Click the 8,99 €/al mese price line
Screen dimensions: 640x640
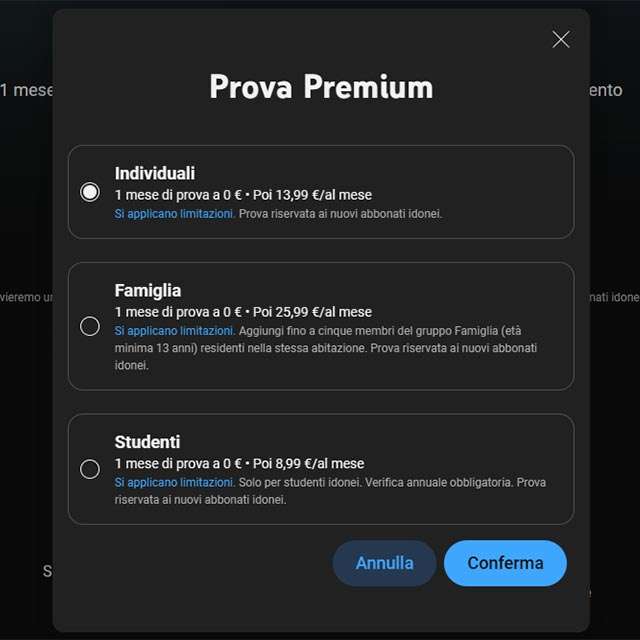tap(240, 464)
